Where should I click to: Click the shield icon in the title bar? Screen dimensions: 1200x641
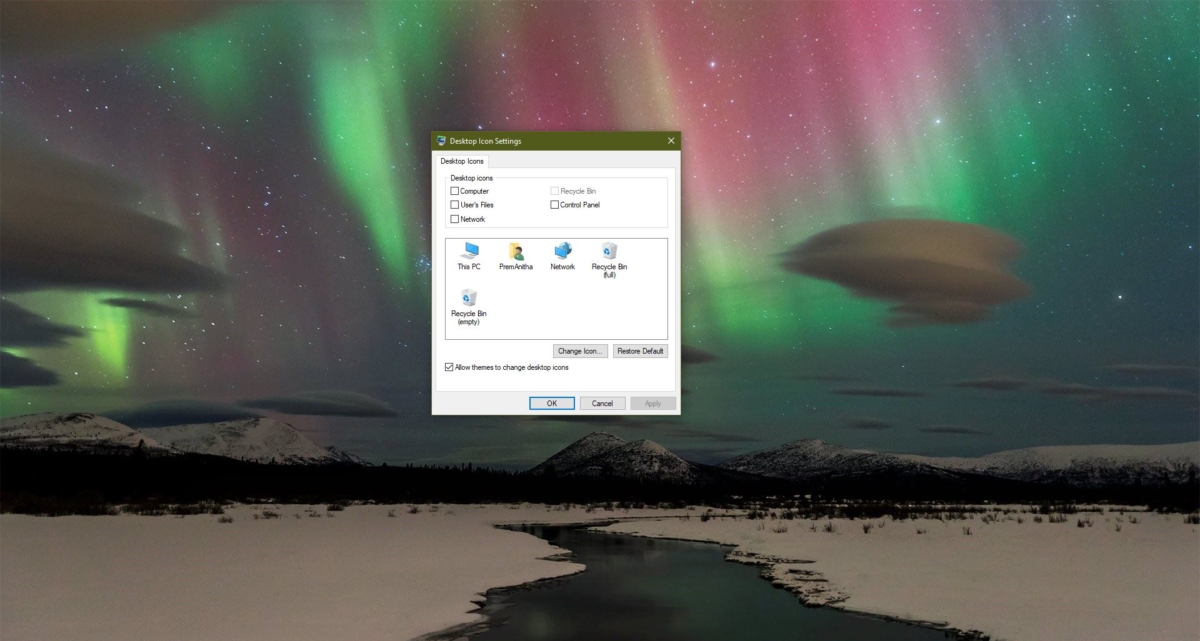[x=440, y=141]
